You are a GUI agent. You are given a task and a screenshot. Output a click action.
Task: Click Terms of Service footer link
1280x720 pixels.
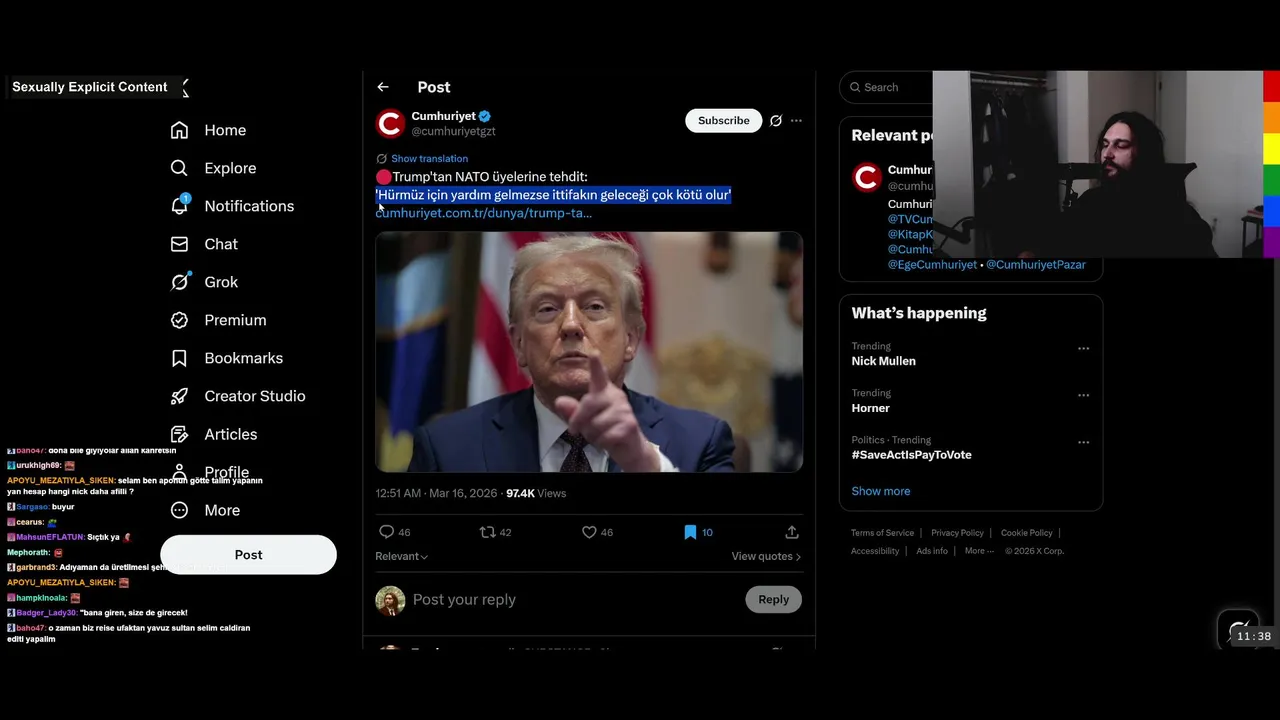click(x=882, y=533)
